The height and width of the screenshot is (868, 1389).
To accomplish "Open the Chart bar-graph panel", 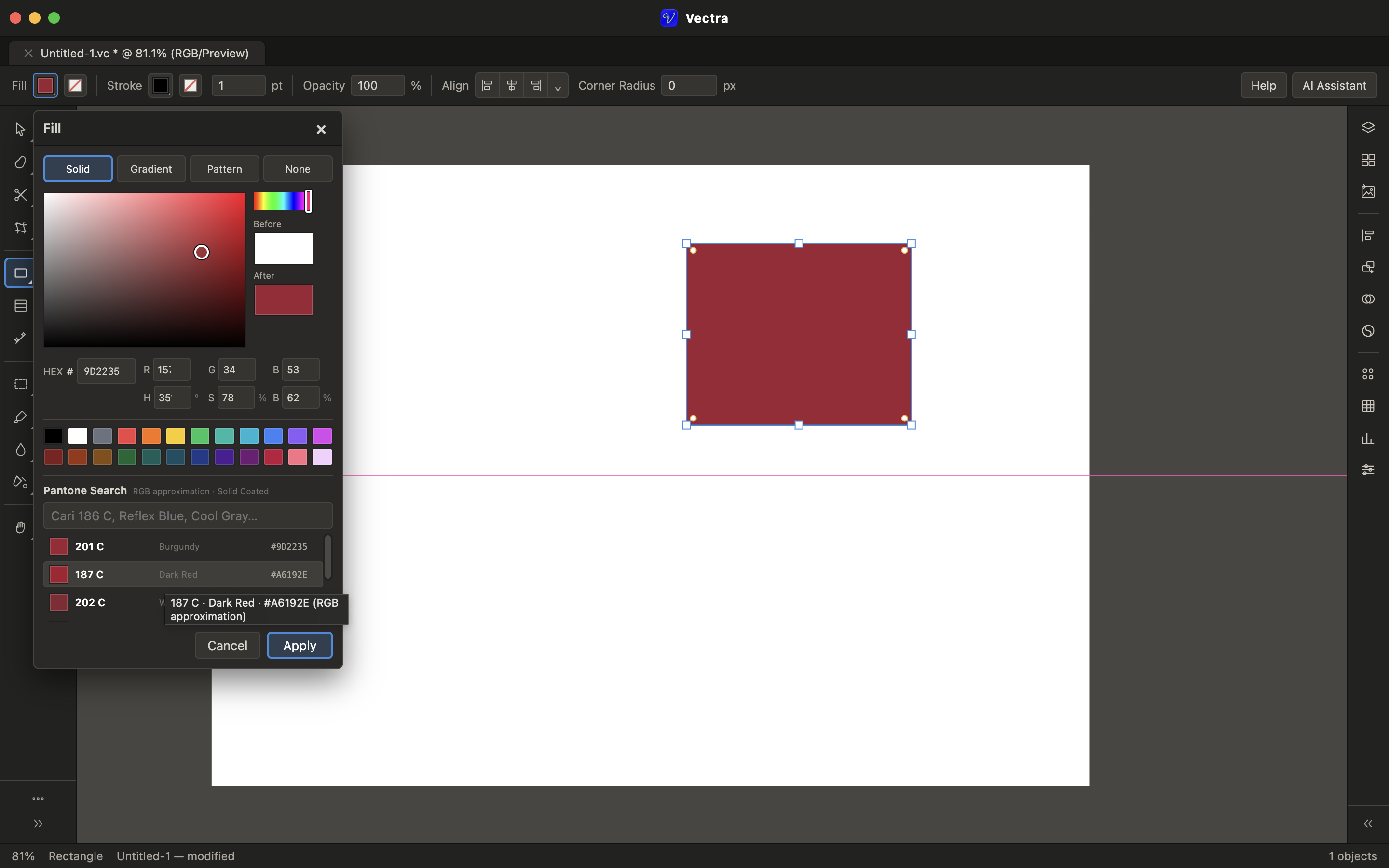I will [x=1368, y=438].
